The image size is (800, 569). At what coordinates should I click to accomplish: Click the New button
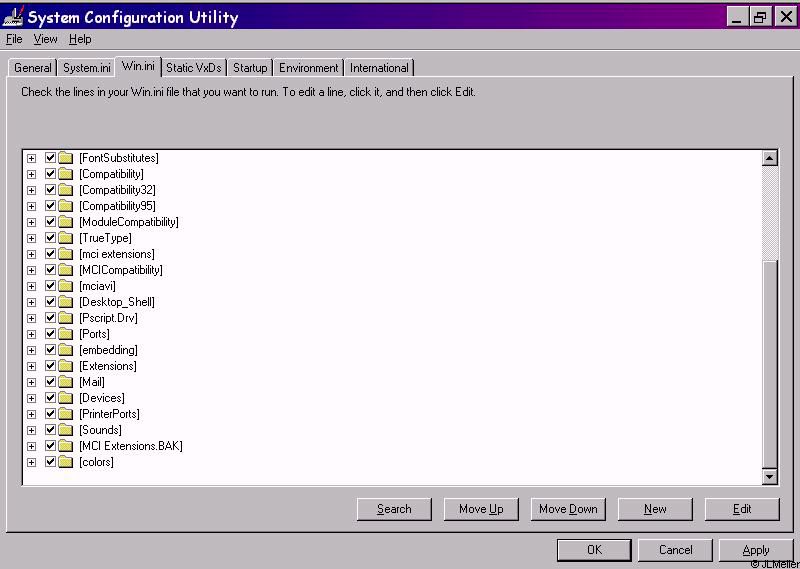click(x=655, y=509)
